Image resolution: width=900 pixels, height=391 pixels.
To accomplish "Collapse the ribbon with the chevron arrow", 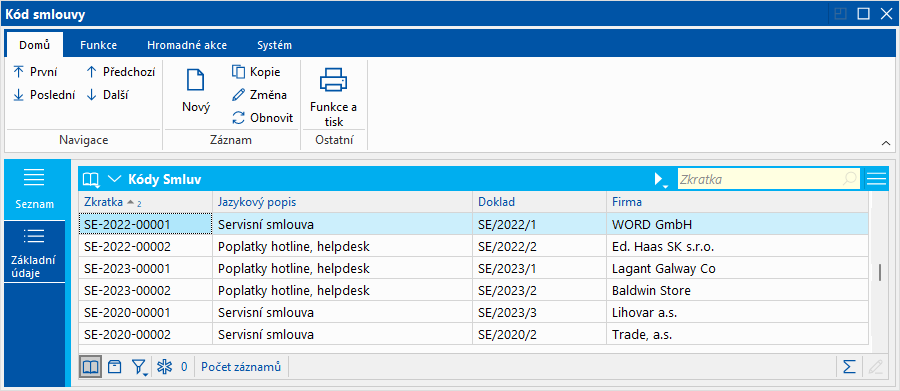I will tap(886, 144).
